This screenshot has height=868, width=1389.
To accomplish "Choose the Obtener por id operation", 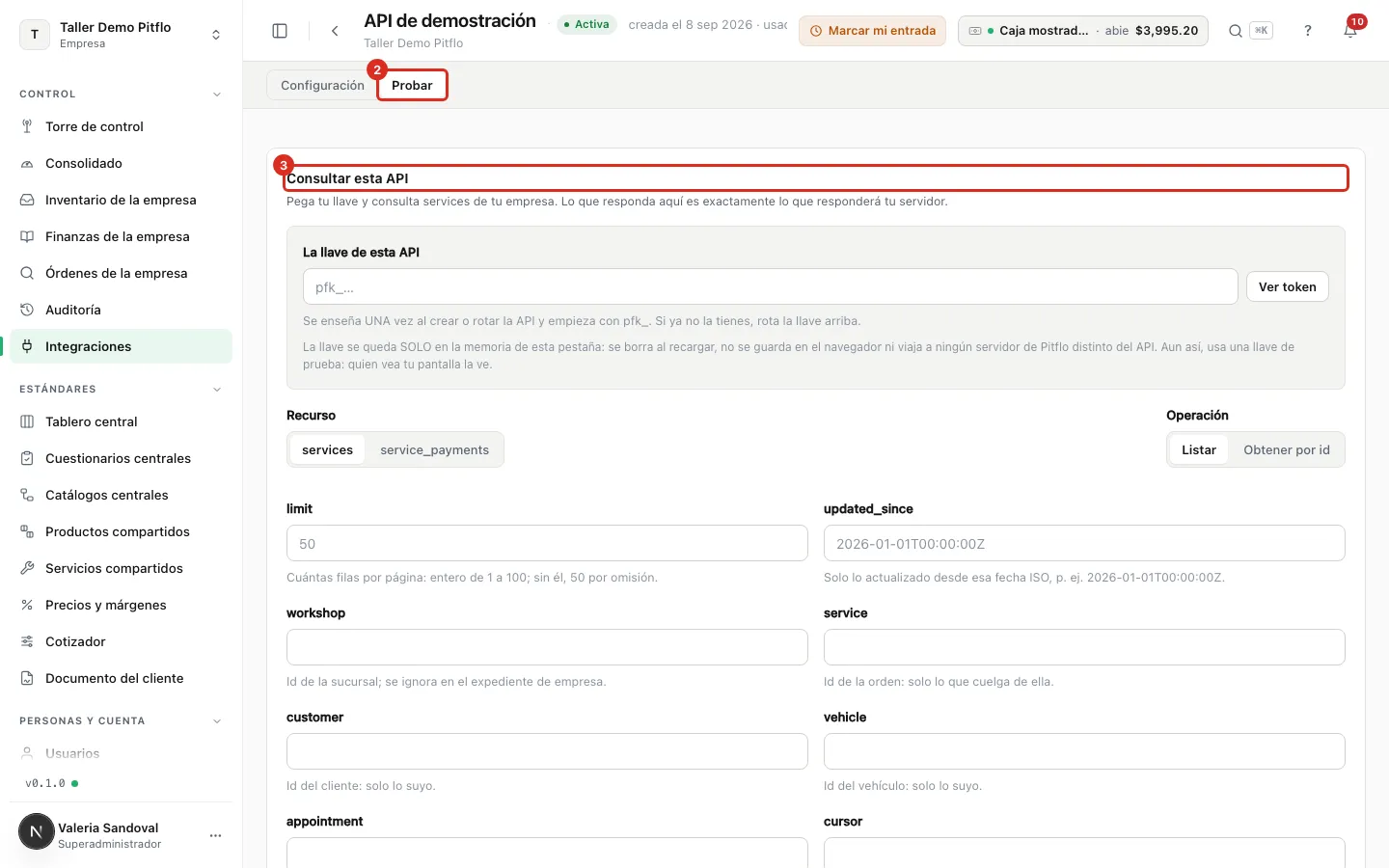I will (1286, 449).
